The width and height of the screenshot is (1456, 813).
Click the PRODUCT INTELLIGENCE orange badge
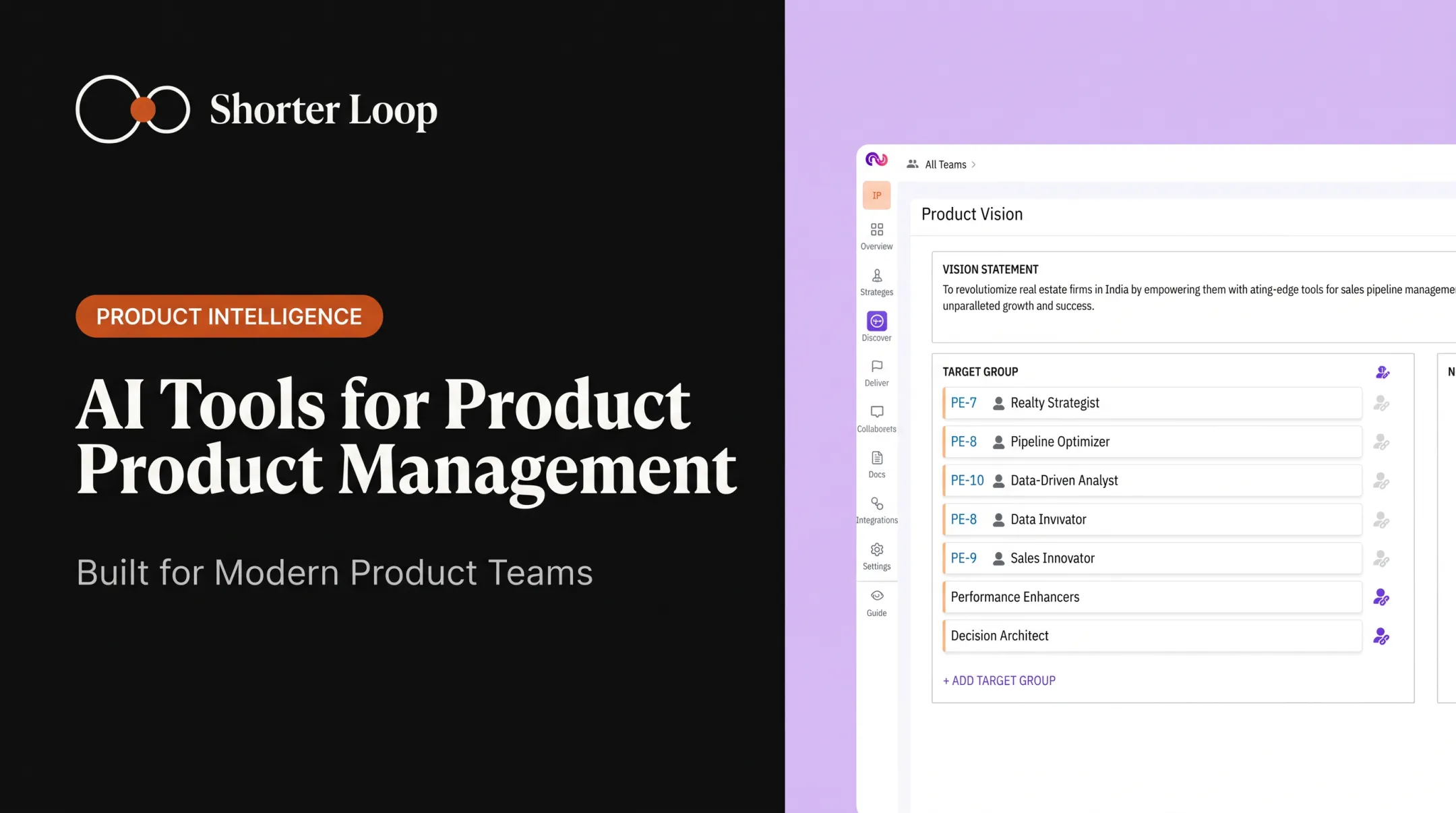click(229, 316)
